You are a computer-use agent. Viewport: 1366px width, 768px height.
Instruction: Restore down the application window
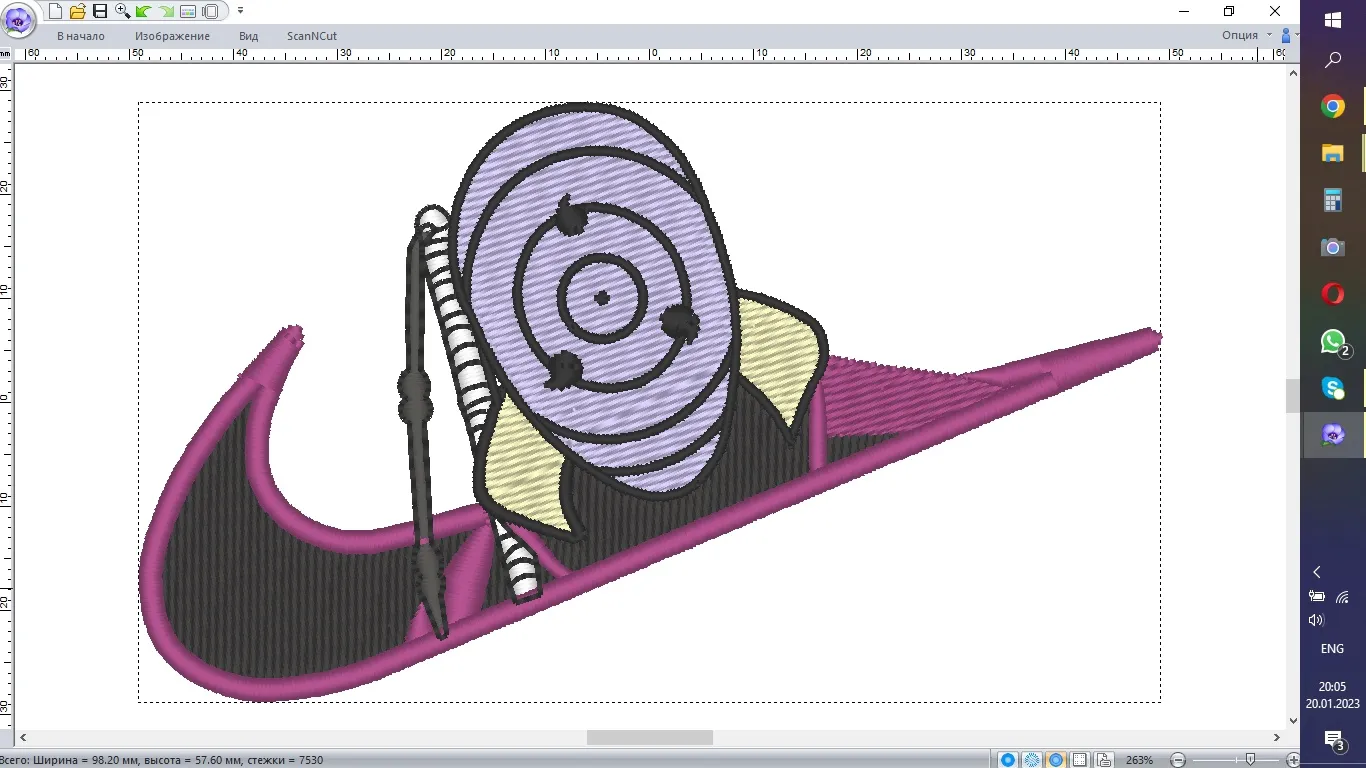click(1229, 11)
